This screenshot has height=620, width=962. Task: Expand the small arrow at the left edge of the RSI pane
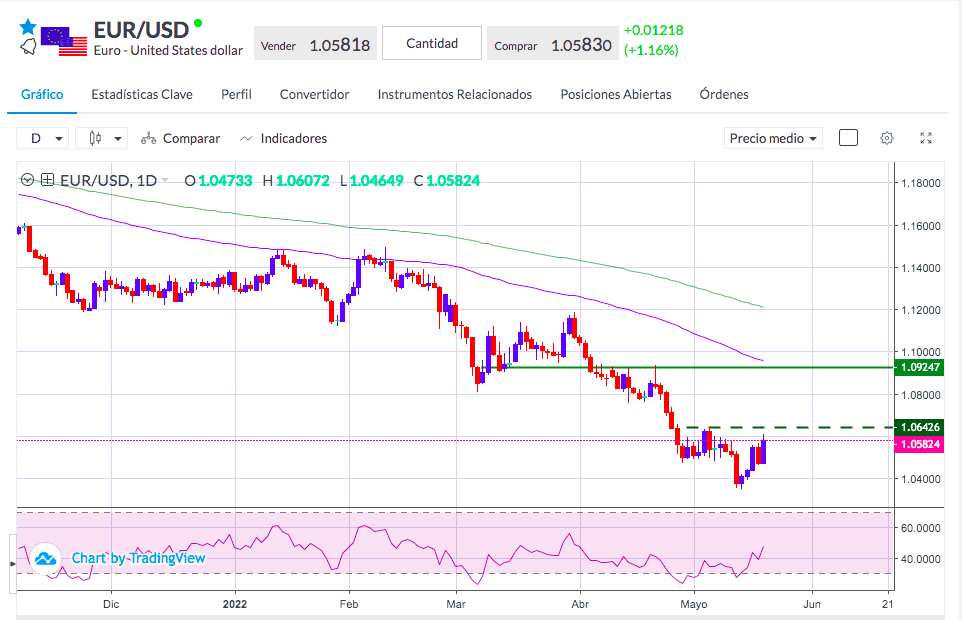[13, 563]
